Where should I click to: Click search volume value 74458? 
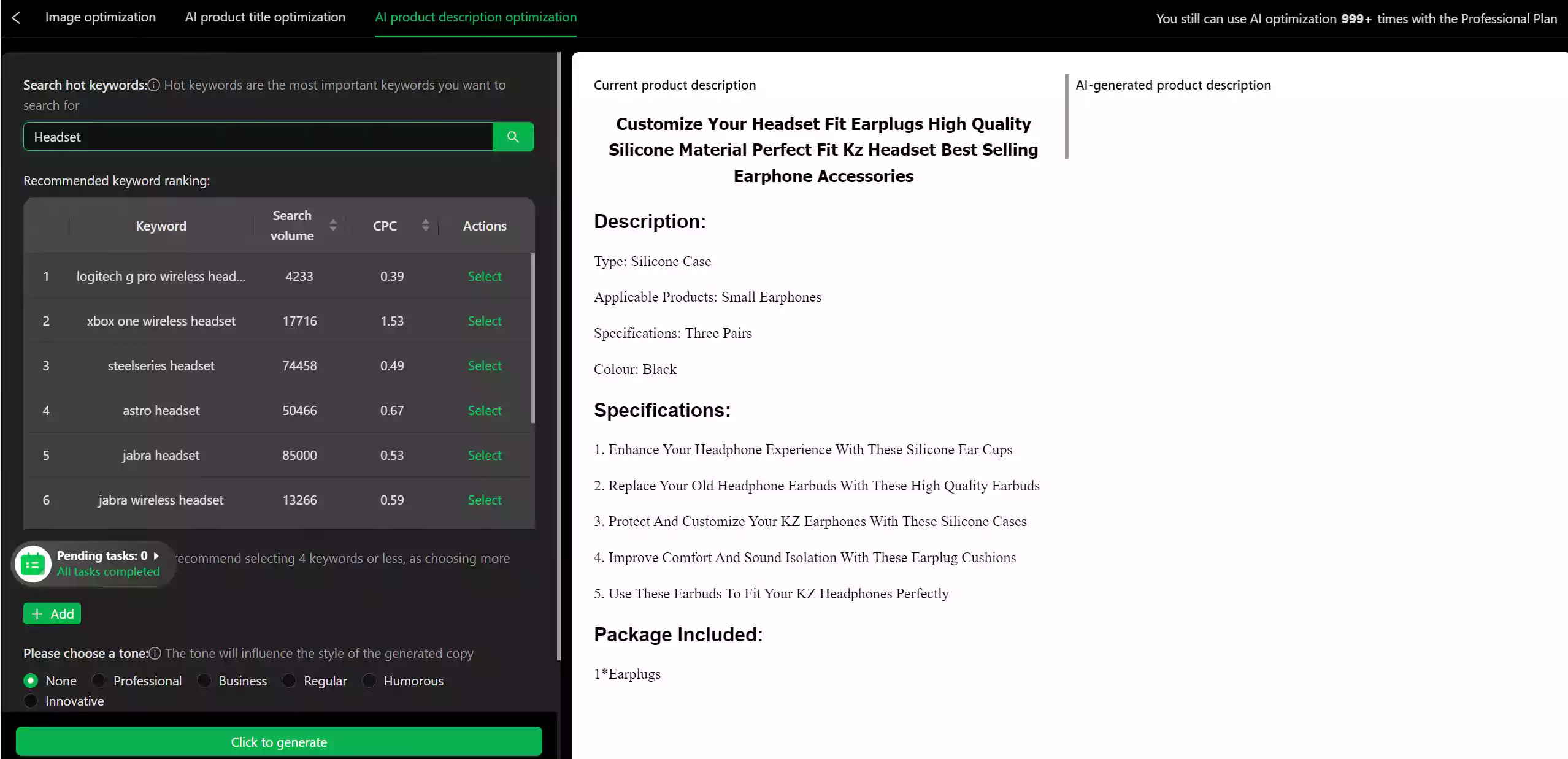pos(299,366)
